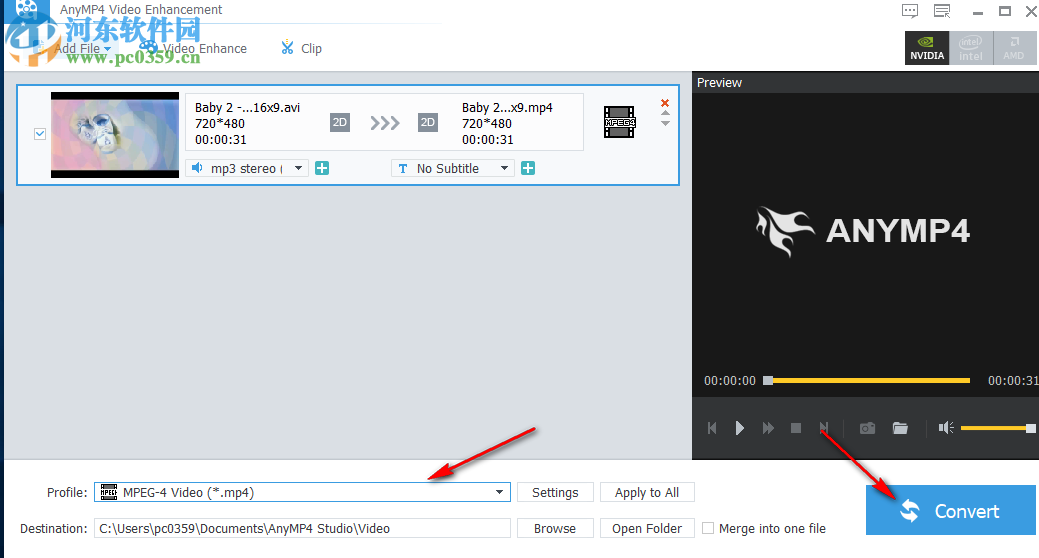Viewport: 1039px width, 558px height.
Task: Take a snapshot with camera icon
Action: (x=867, y=428)
